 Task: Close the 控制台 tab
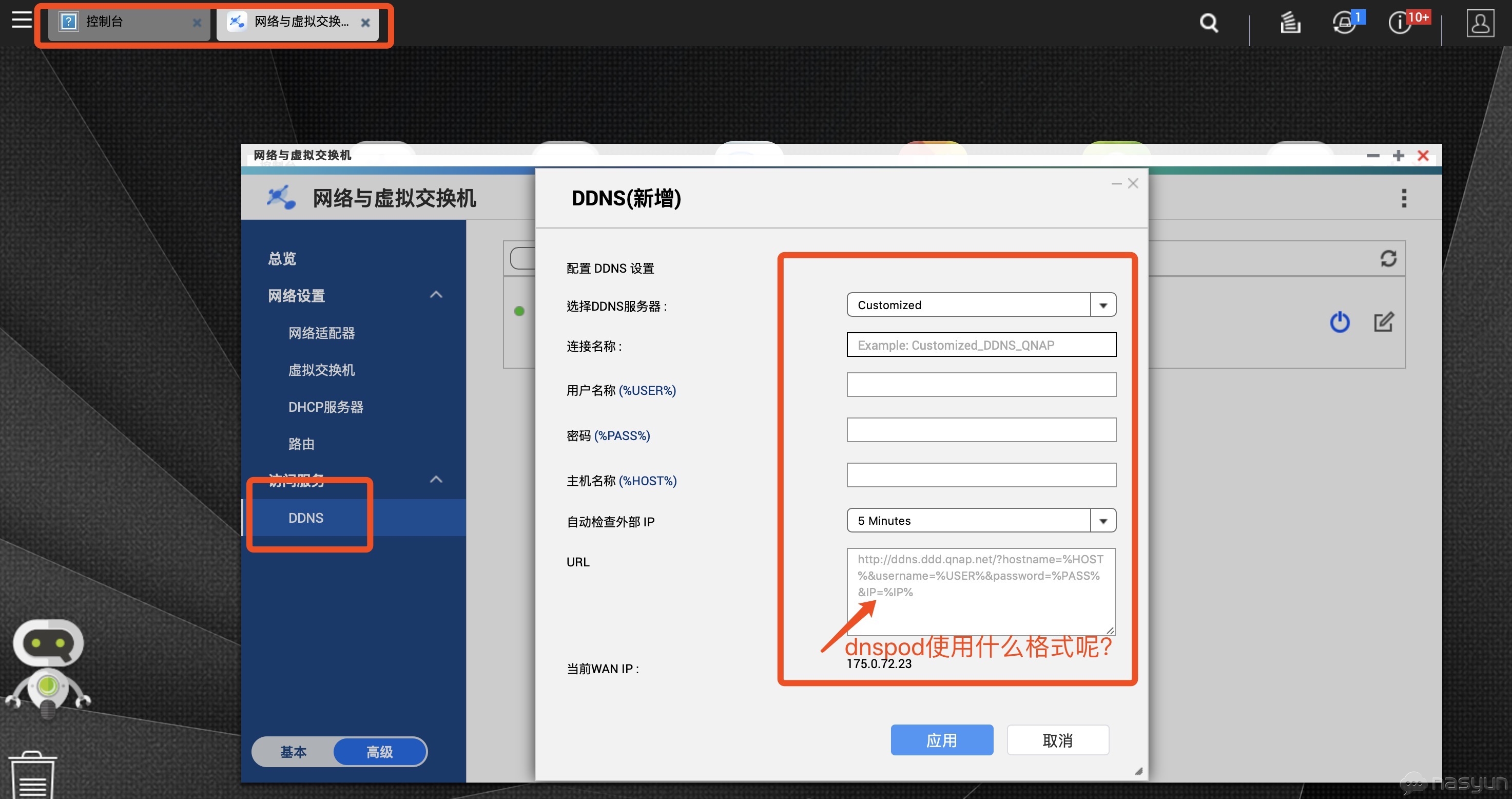click(197, 23)
